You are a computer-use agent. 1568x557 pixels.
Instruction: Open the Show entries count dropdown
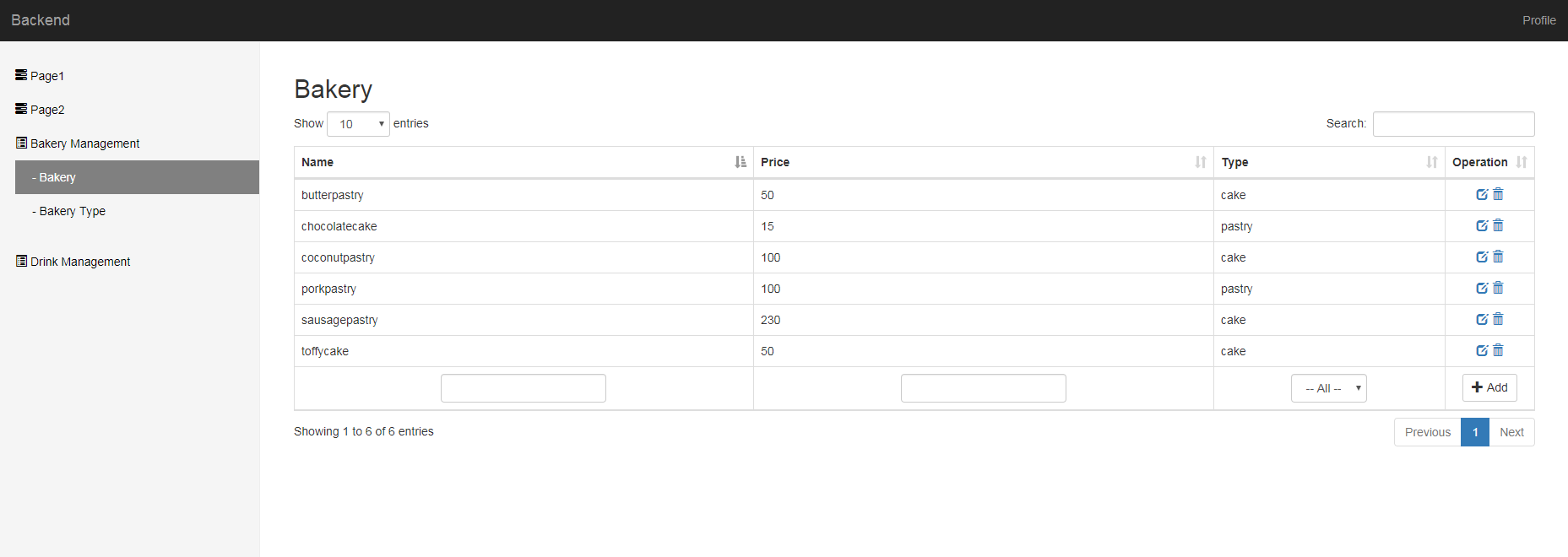tap(358, 124)
